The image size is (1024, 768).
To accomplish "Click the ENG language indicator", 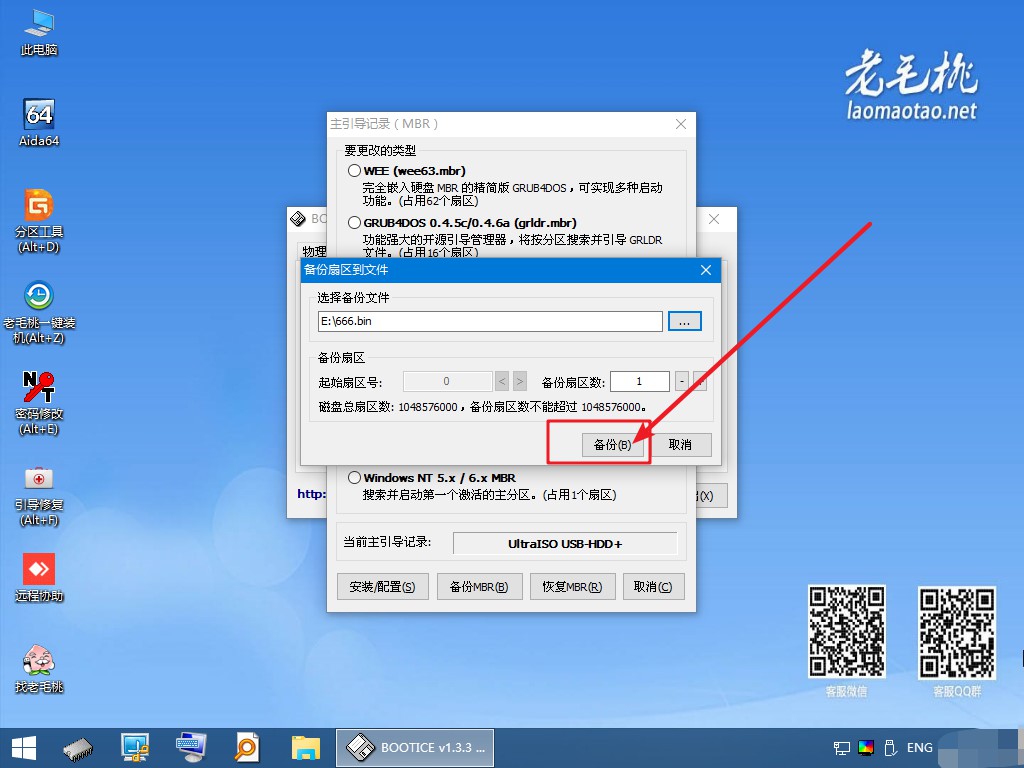I will click(920, 748).
